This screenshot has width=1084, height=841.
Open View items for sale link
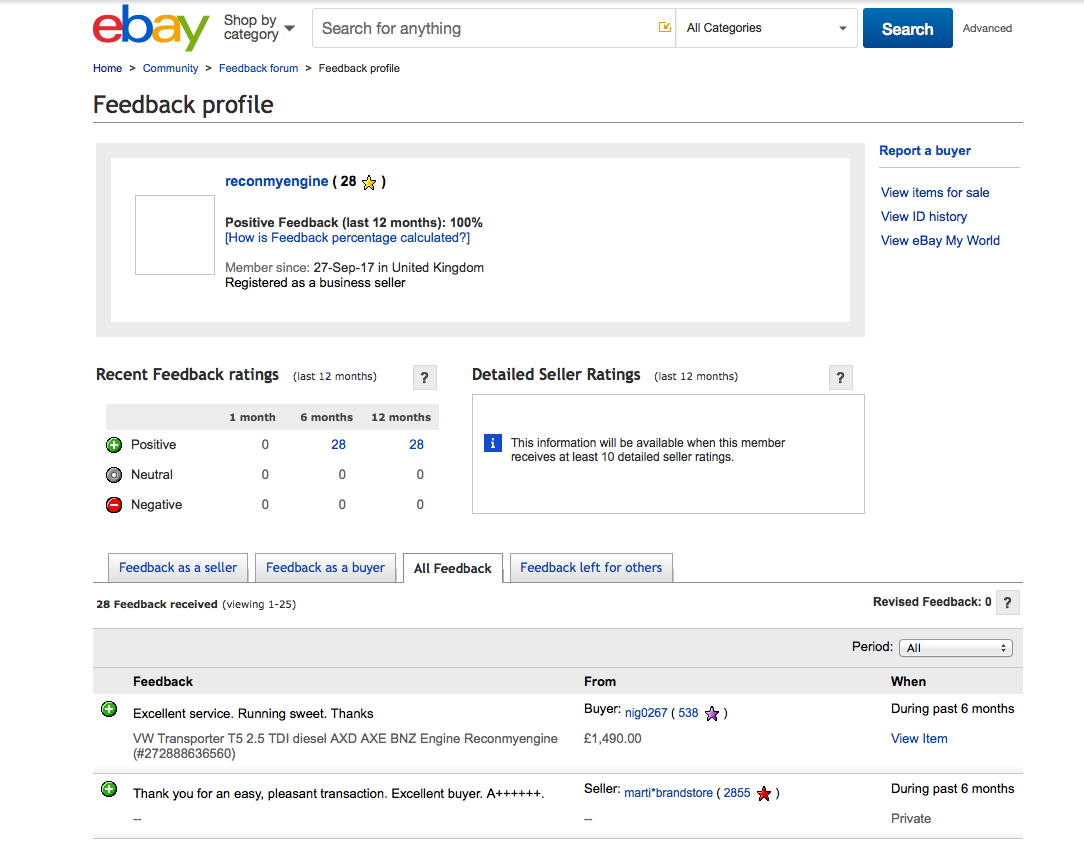(x=935, y=193)
